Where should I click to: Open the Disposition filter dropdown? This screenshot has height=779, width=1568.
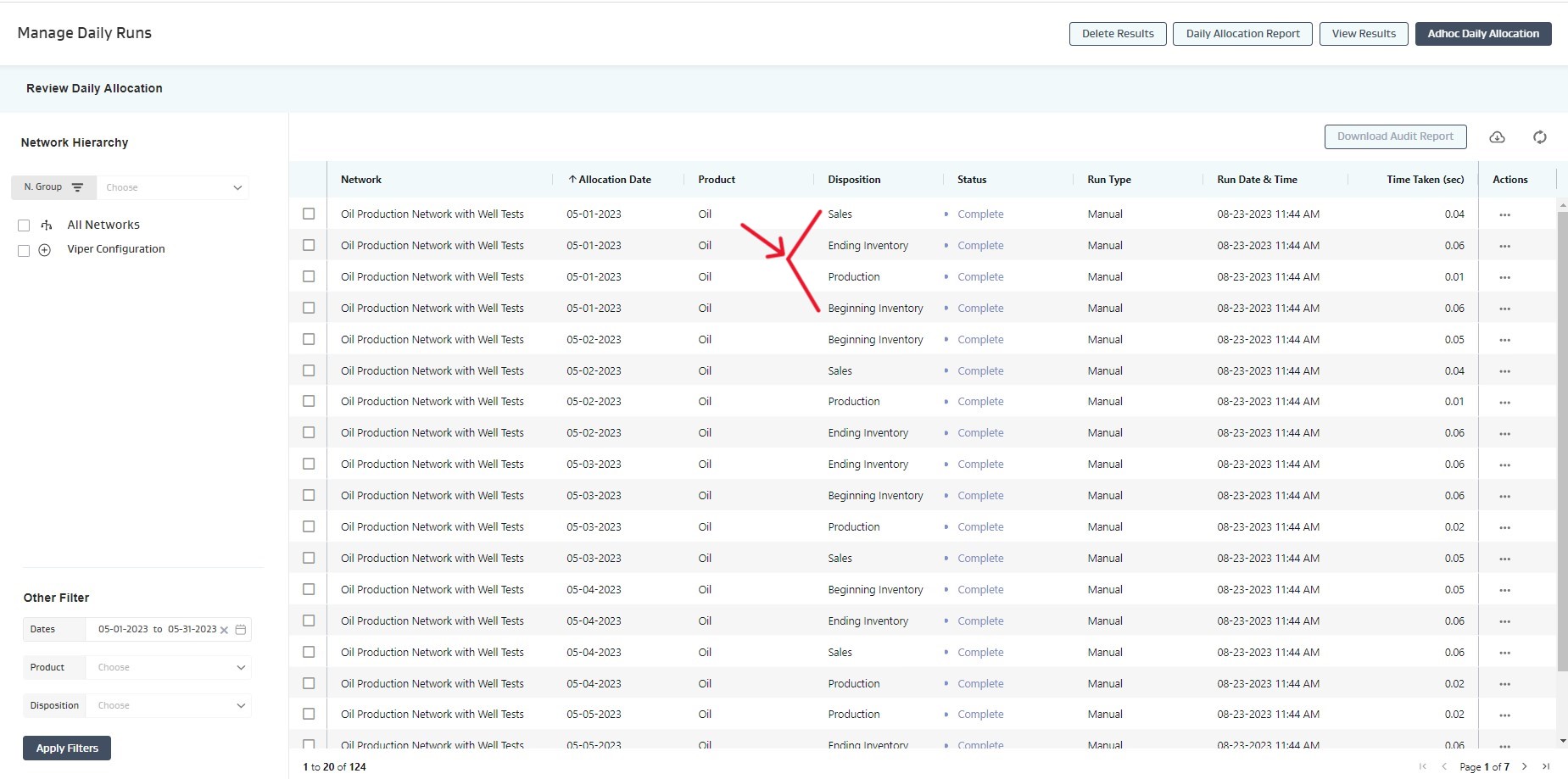(168, 706)
